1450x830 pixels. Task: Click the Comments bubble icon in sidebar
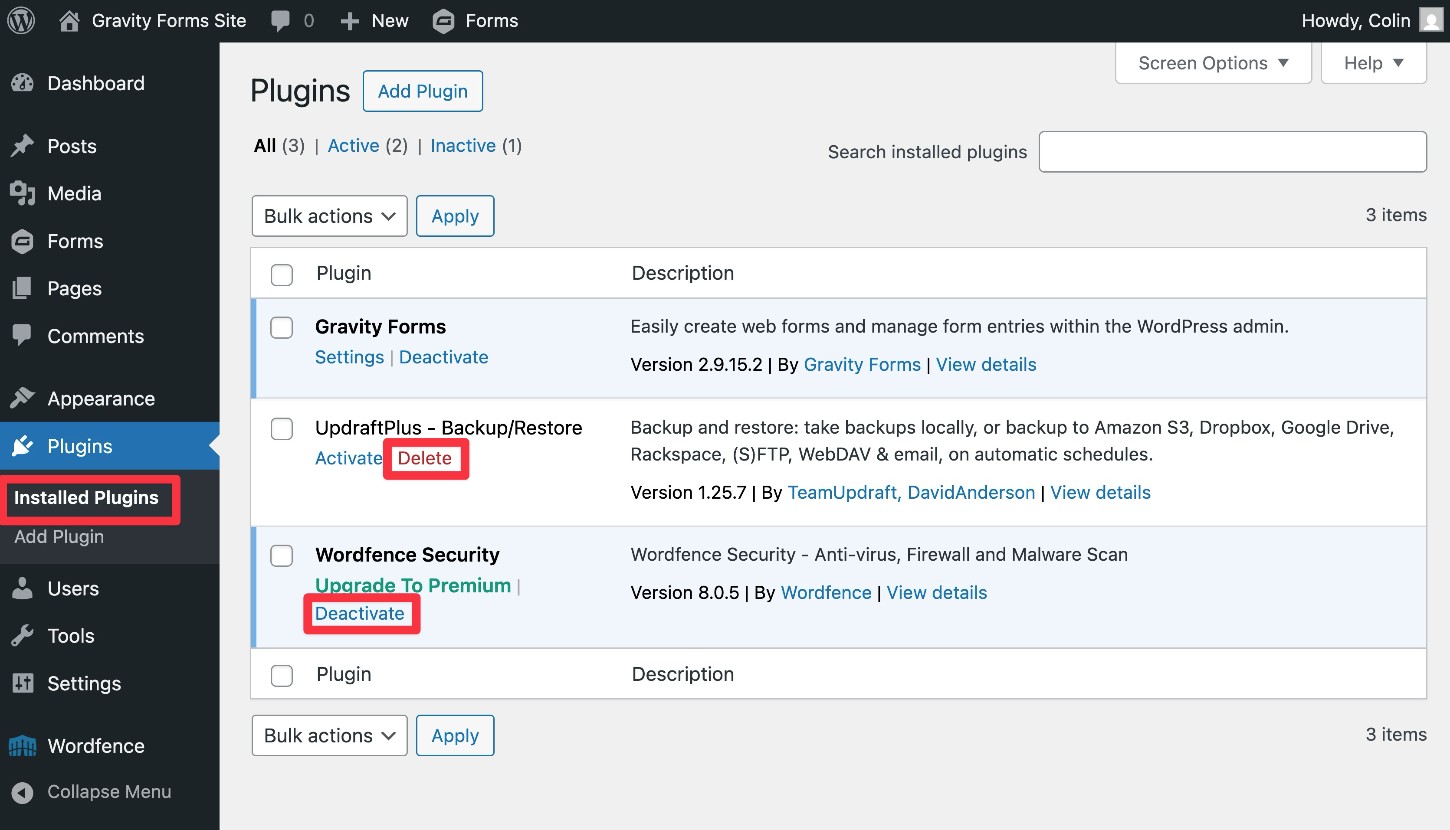(22, 336)
